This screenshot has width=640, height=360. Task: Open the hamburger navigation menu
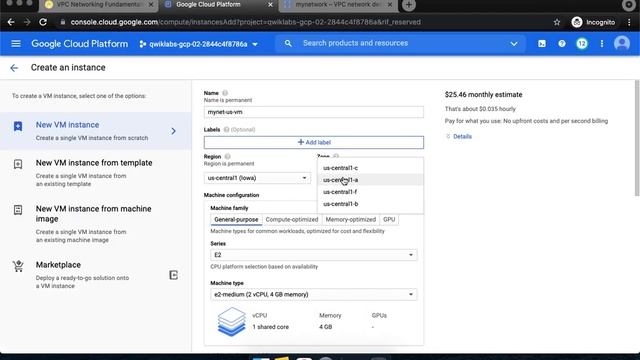point(16,43)
